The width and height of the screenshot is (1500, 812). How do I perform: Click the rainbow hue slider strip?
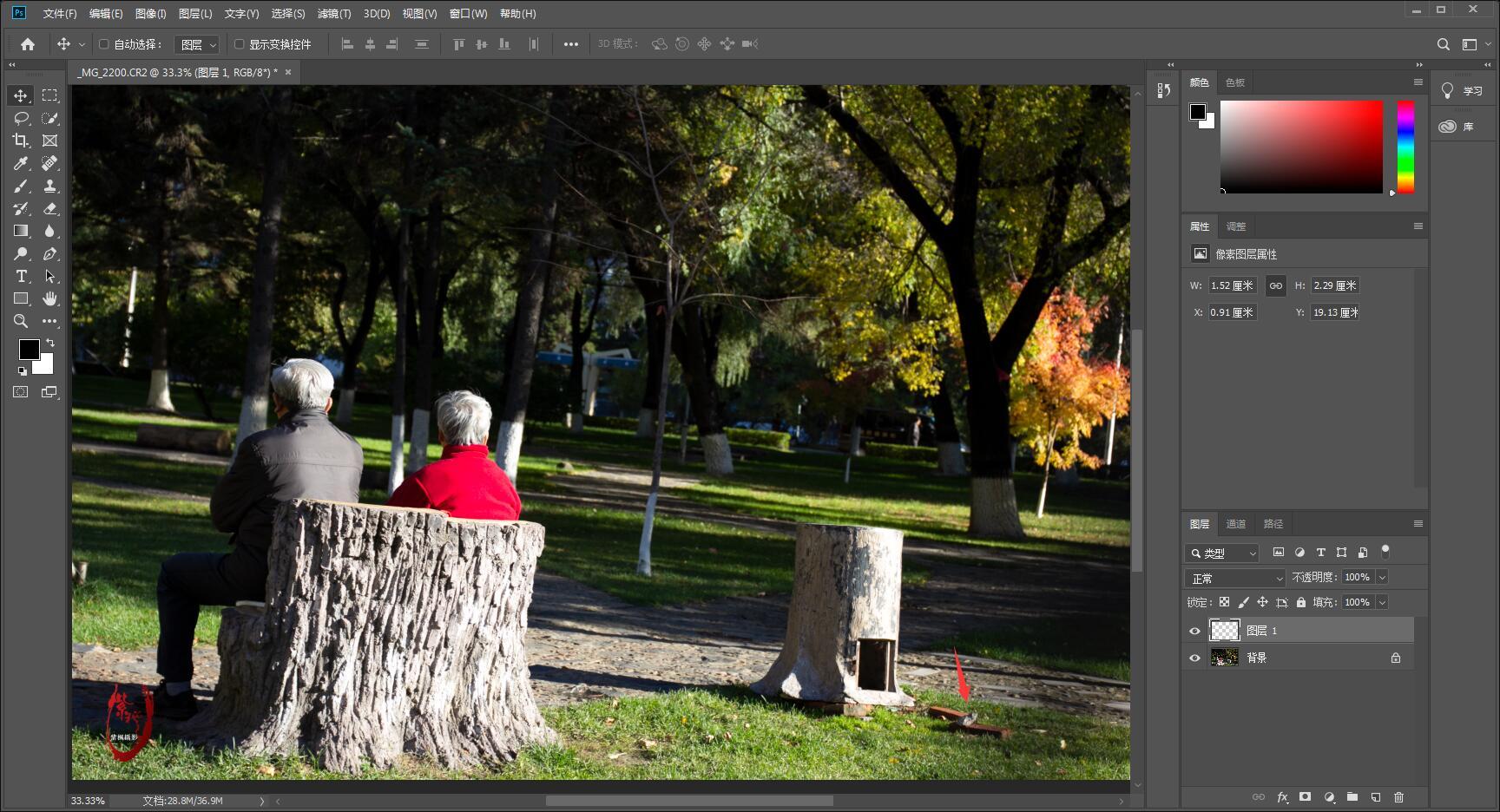point(1405,146)
